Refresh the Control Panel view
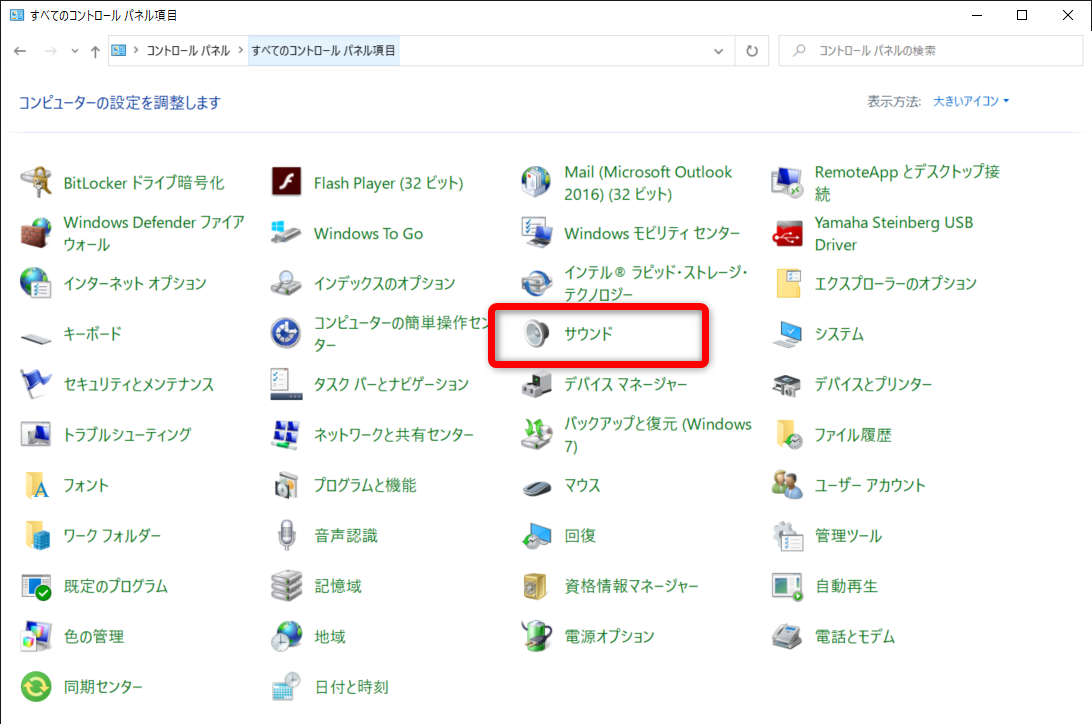 [752, 51]
